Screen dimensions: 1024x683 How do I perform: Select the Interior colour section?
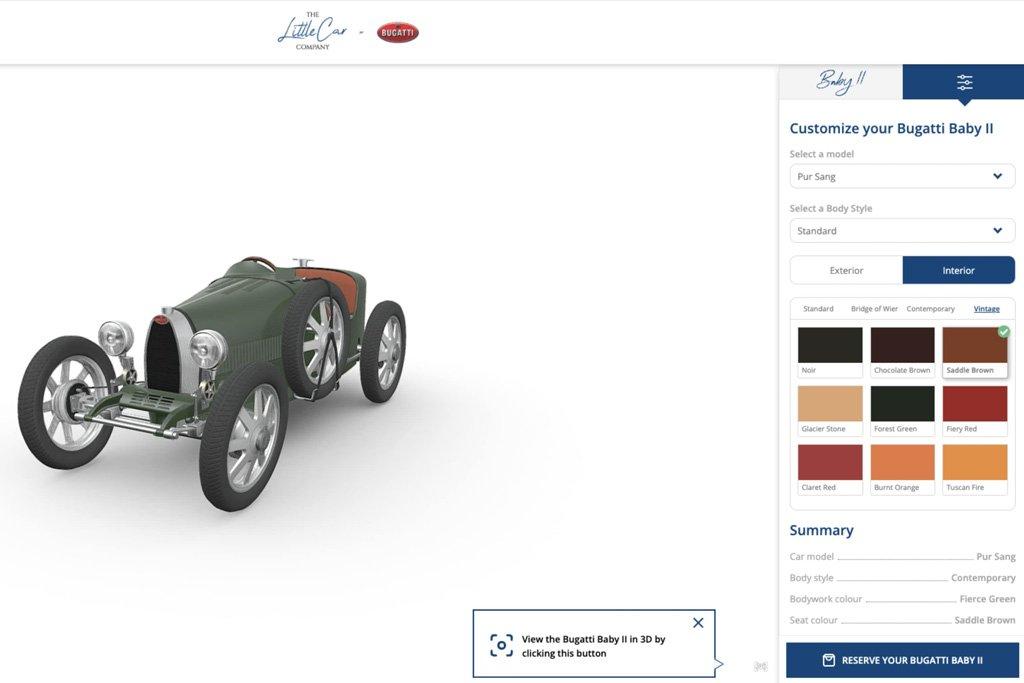click(959, 270)
